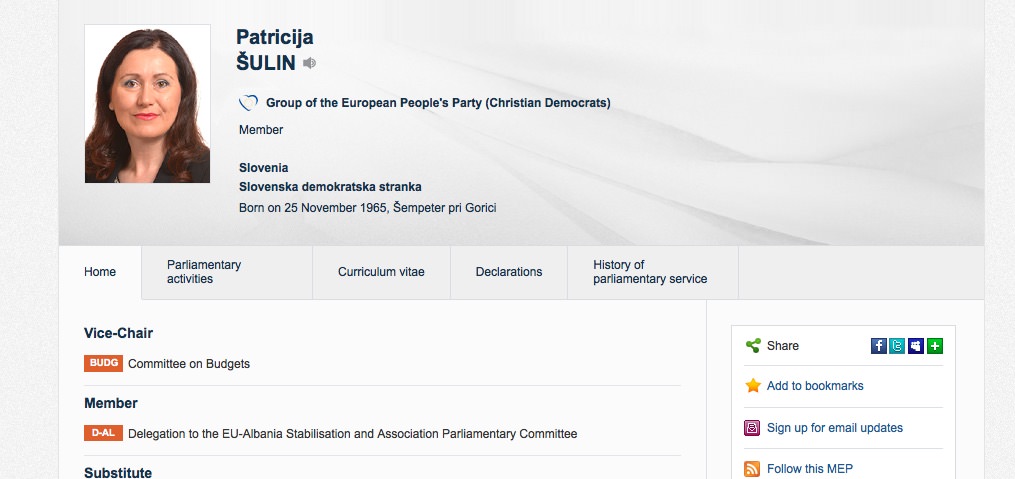Viewport: 1015px width, 479px height.
Task: Click the Add to bookmarks link
Action: (x=815, y=386)
